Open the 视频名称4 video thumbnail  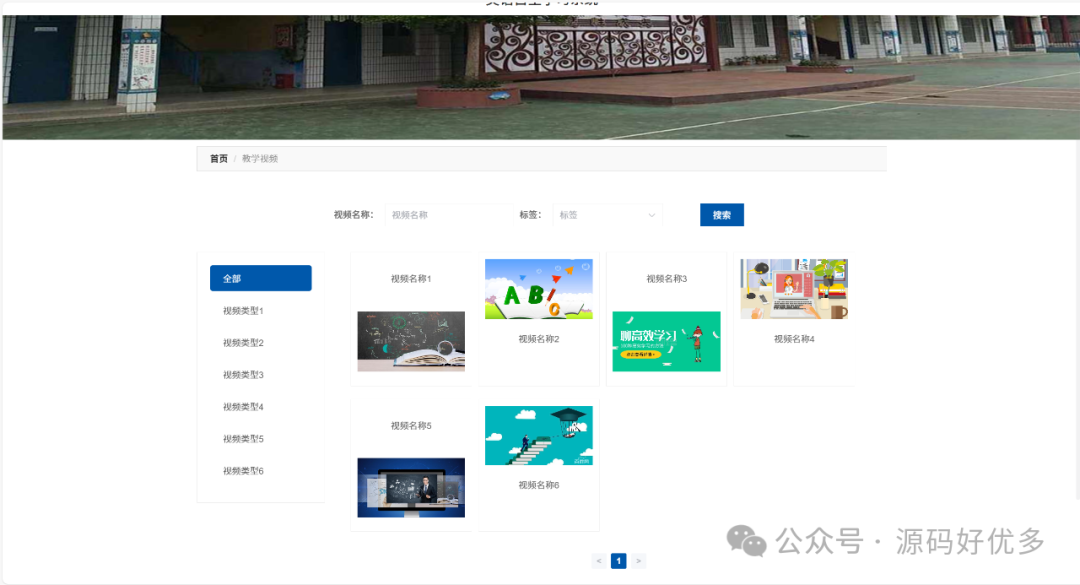click(x=793, y=289)
